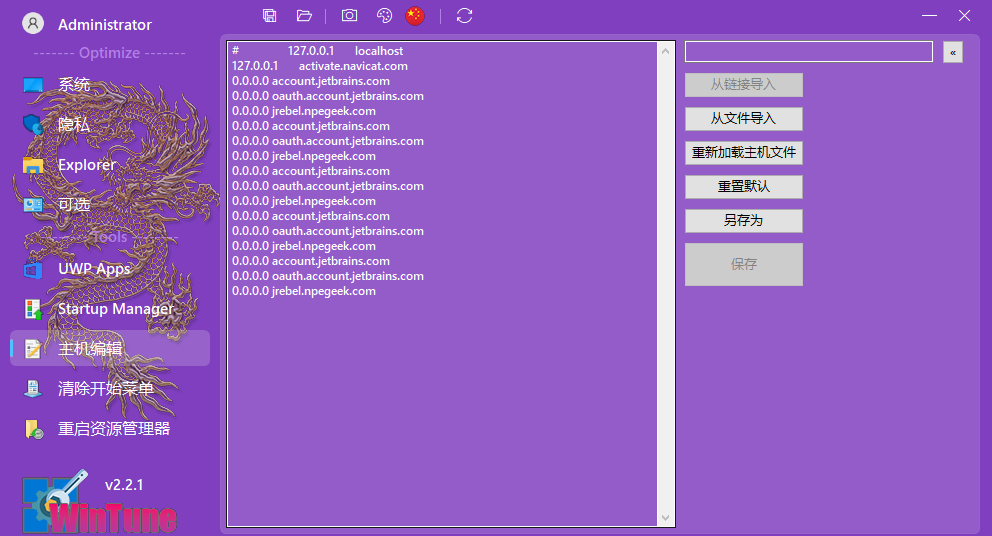
Task: Click the Chinese flag language icon
Action: [415, 16]
